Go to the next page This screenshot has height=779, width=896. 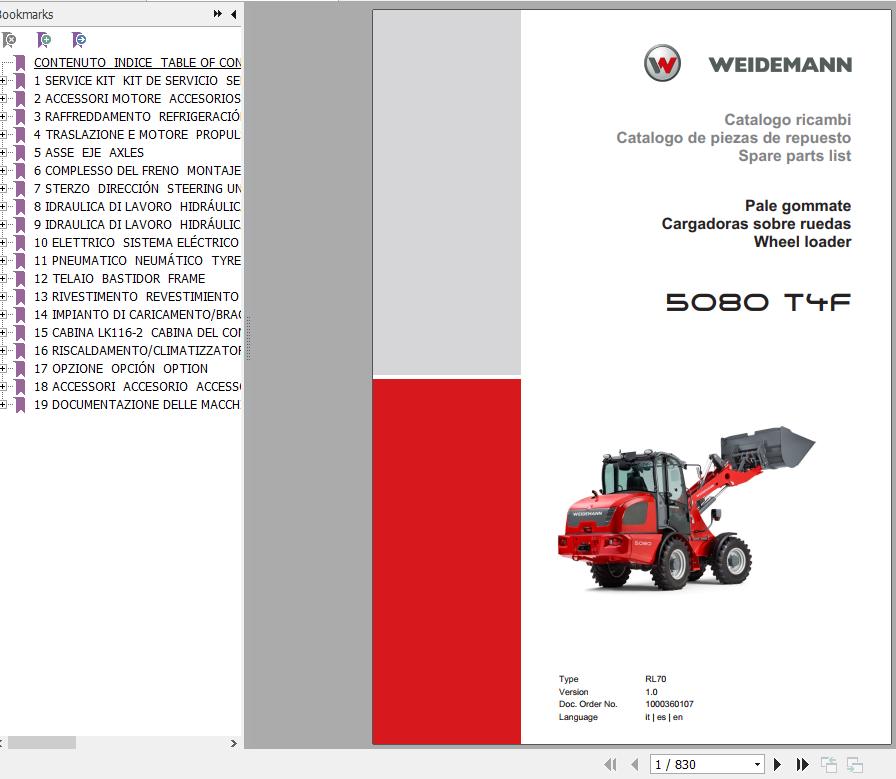(x=777, y=764)
